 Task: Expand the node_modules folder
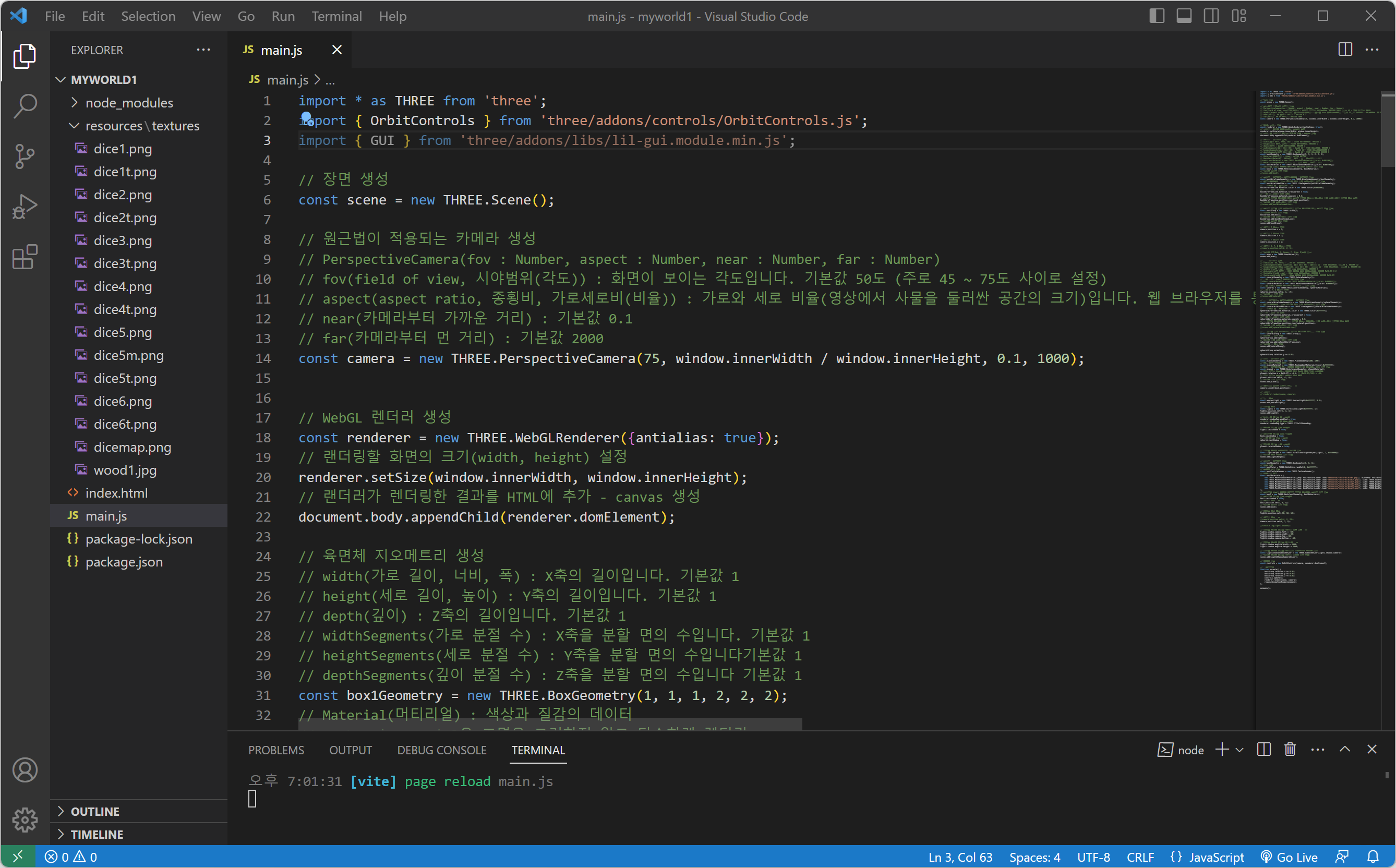(x=128, y=103)
